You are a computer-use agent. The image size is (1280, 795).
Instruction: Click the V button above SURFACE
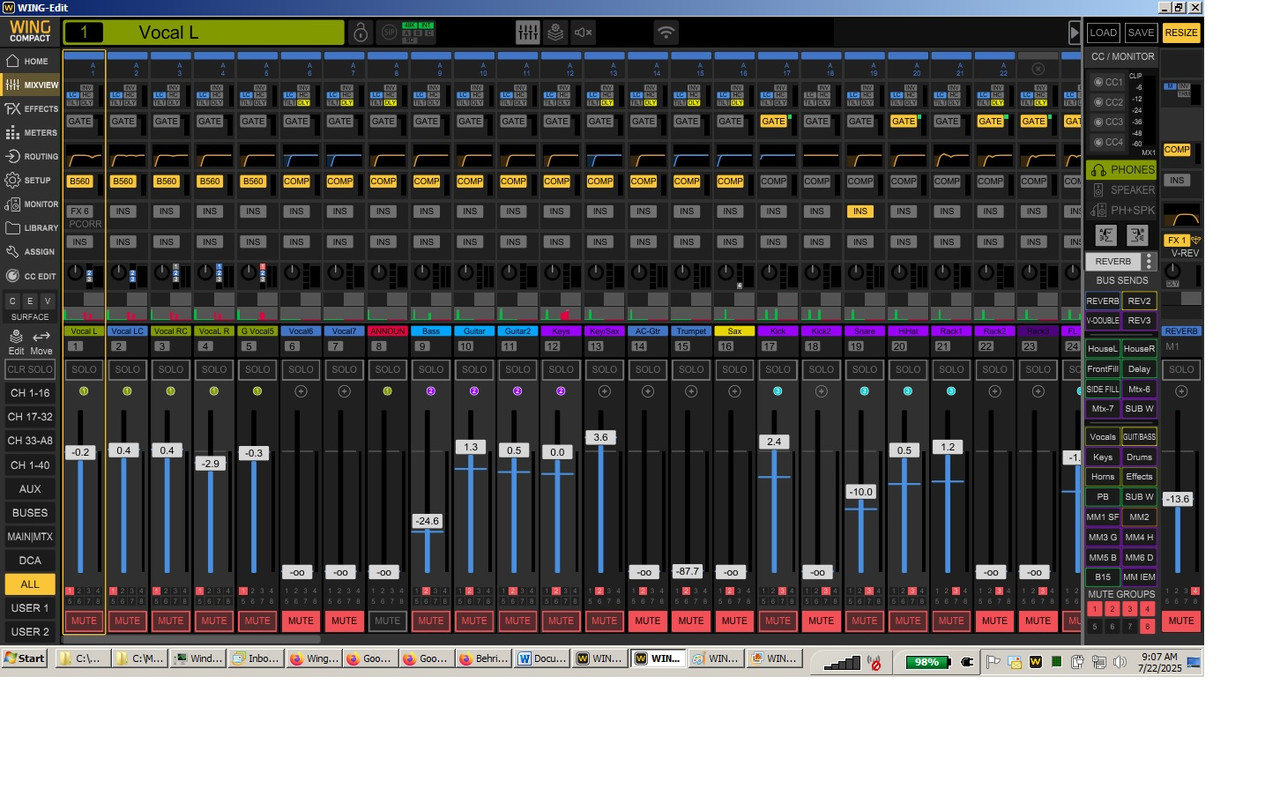point(46,301)
